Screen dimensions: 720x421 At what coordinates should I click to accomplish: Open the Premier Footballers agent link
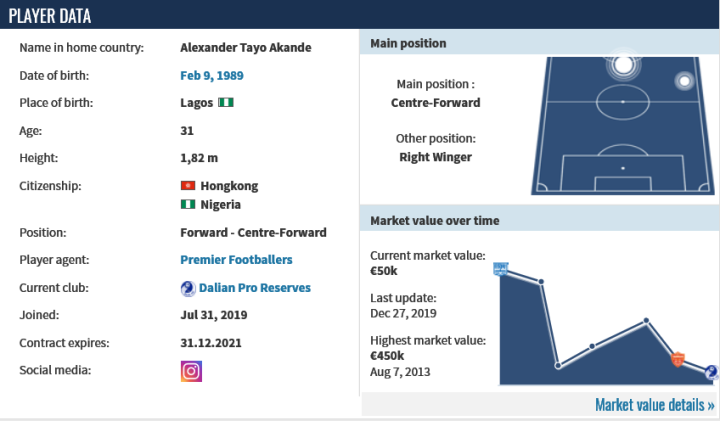(236, 260)
